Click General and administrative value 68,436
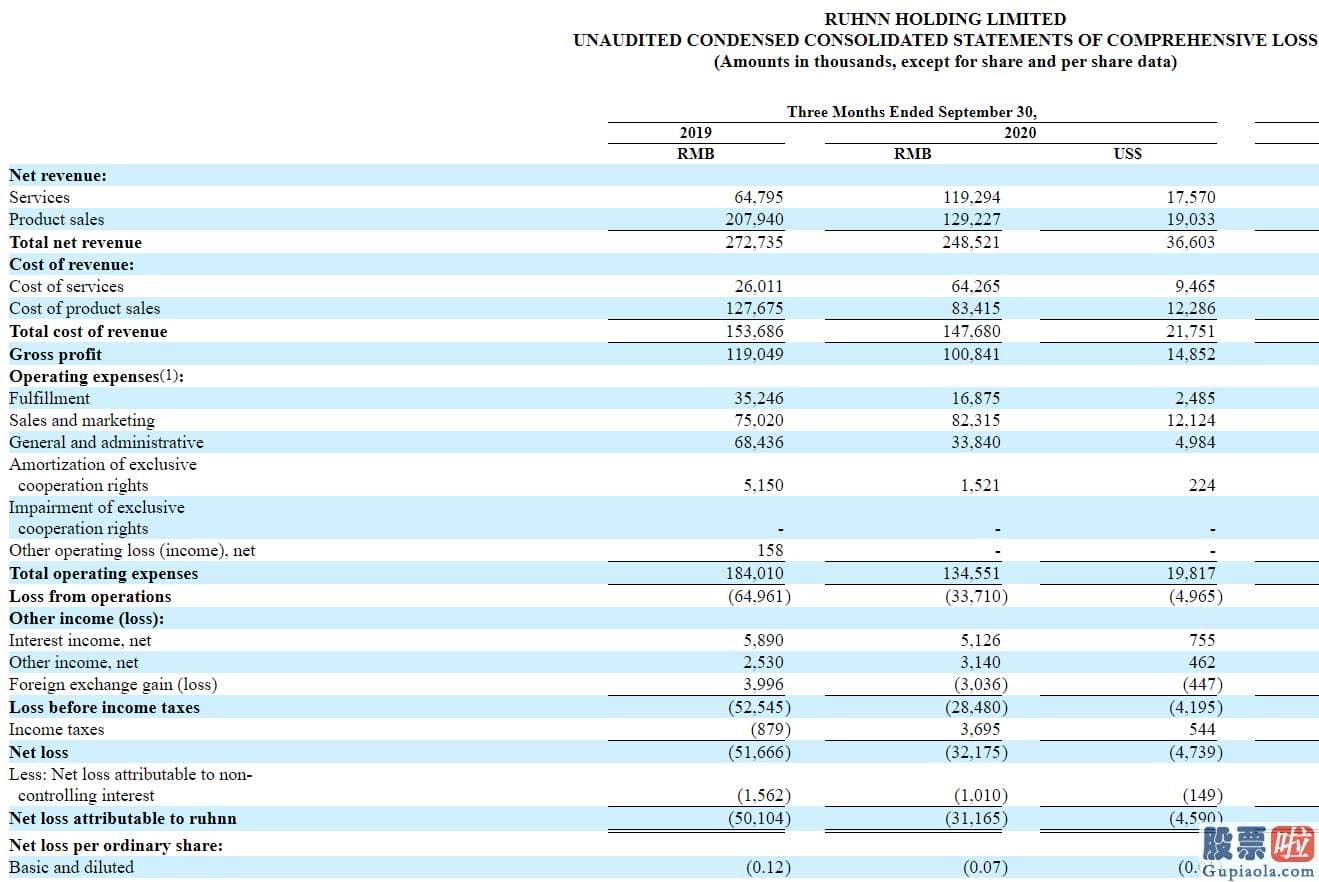 [759, 443]
